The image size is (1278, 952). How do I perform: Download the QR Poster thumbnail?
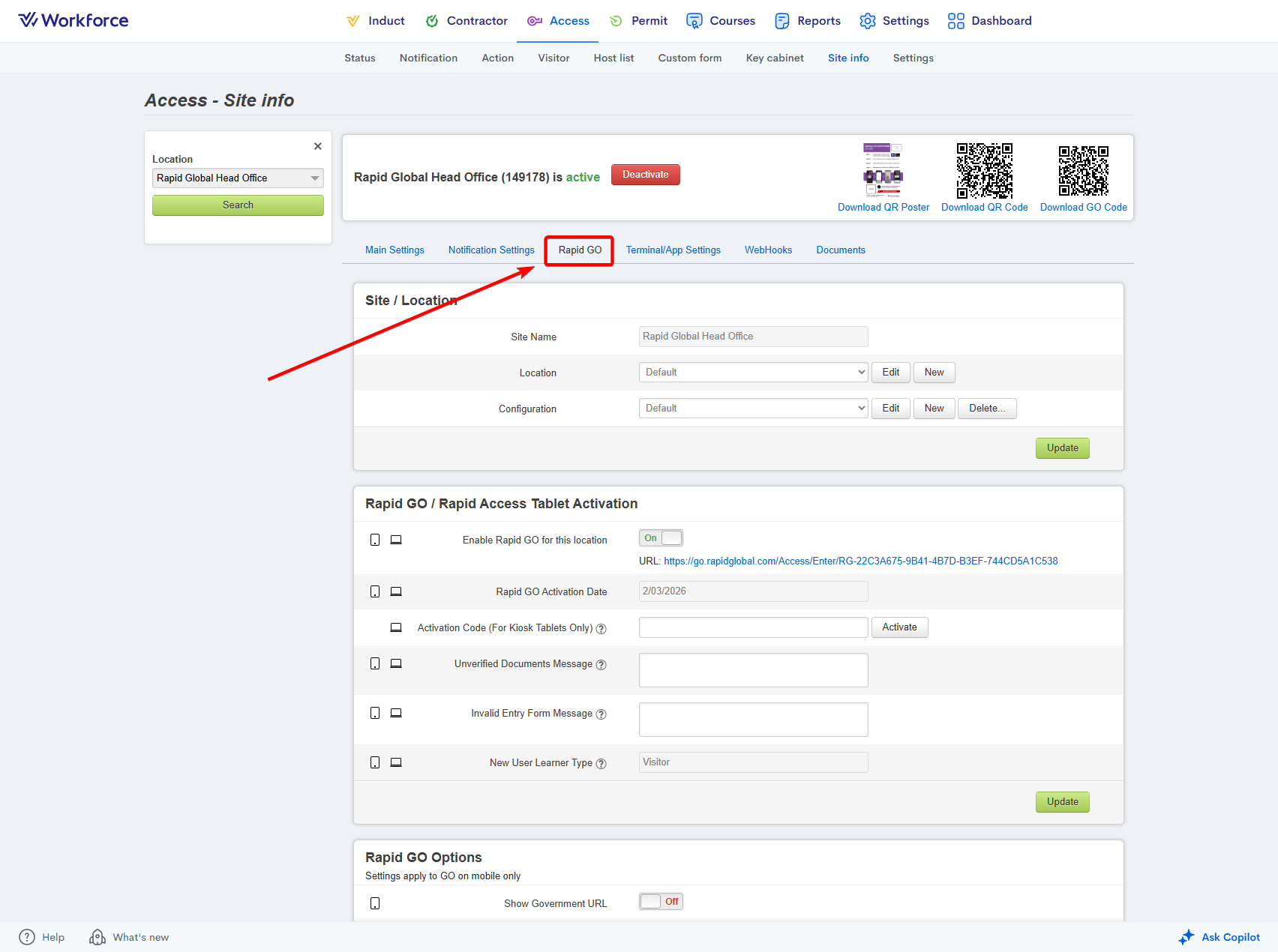[883, 169]
